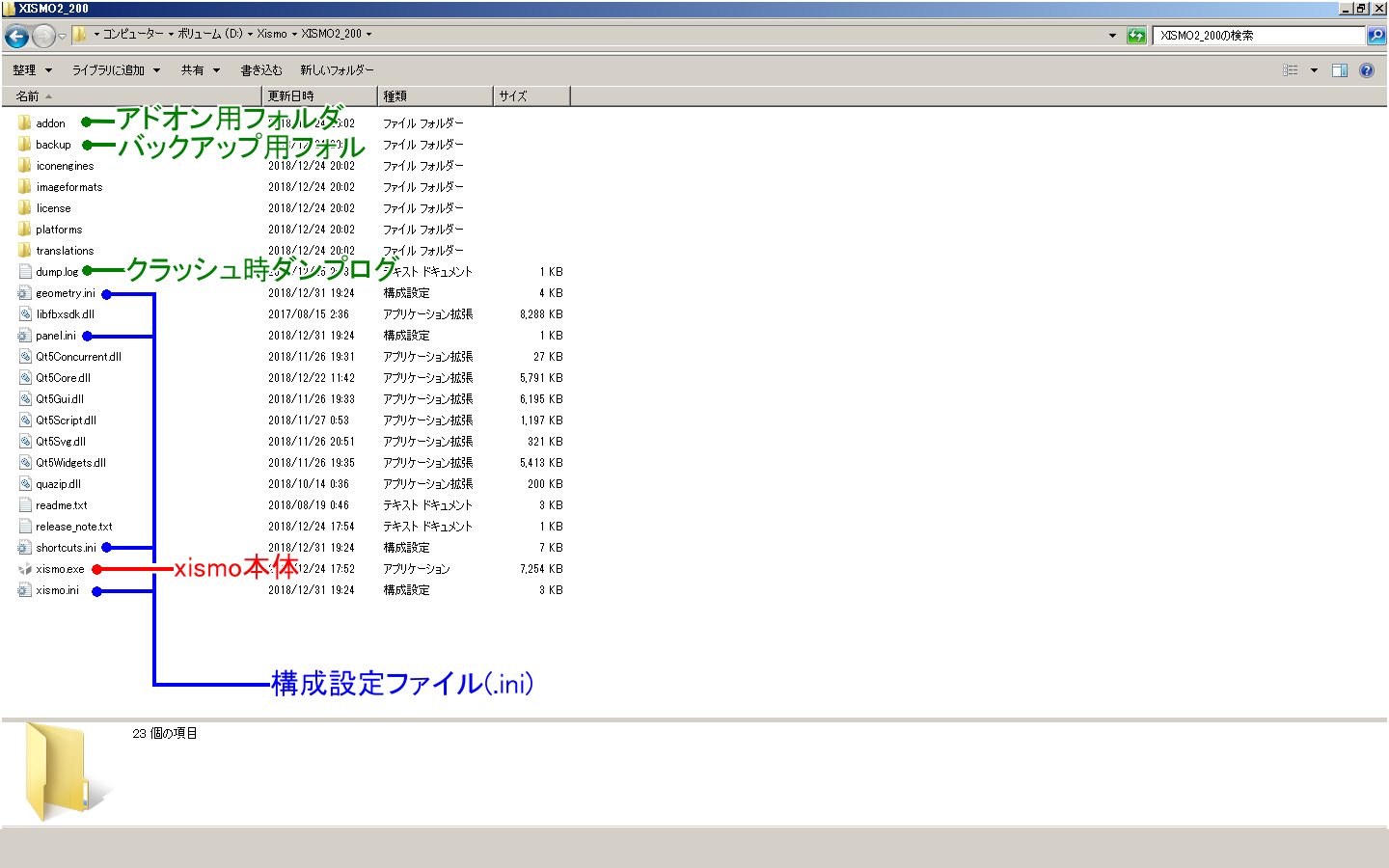The image size is (1389, 868).
Task: Select the addon folder icon
Action: pos(24,123)
